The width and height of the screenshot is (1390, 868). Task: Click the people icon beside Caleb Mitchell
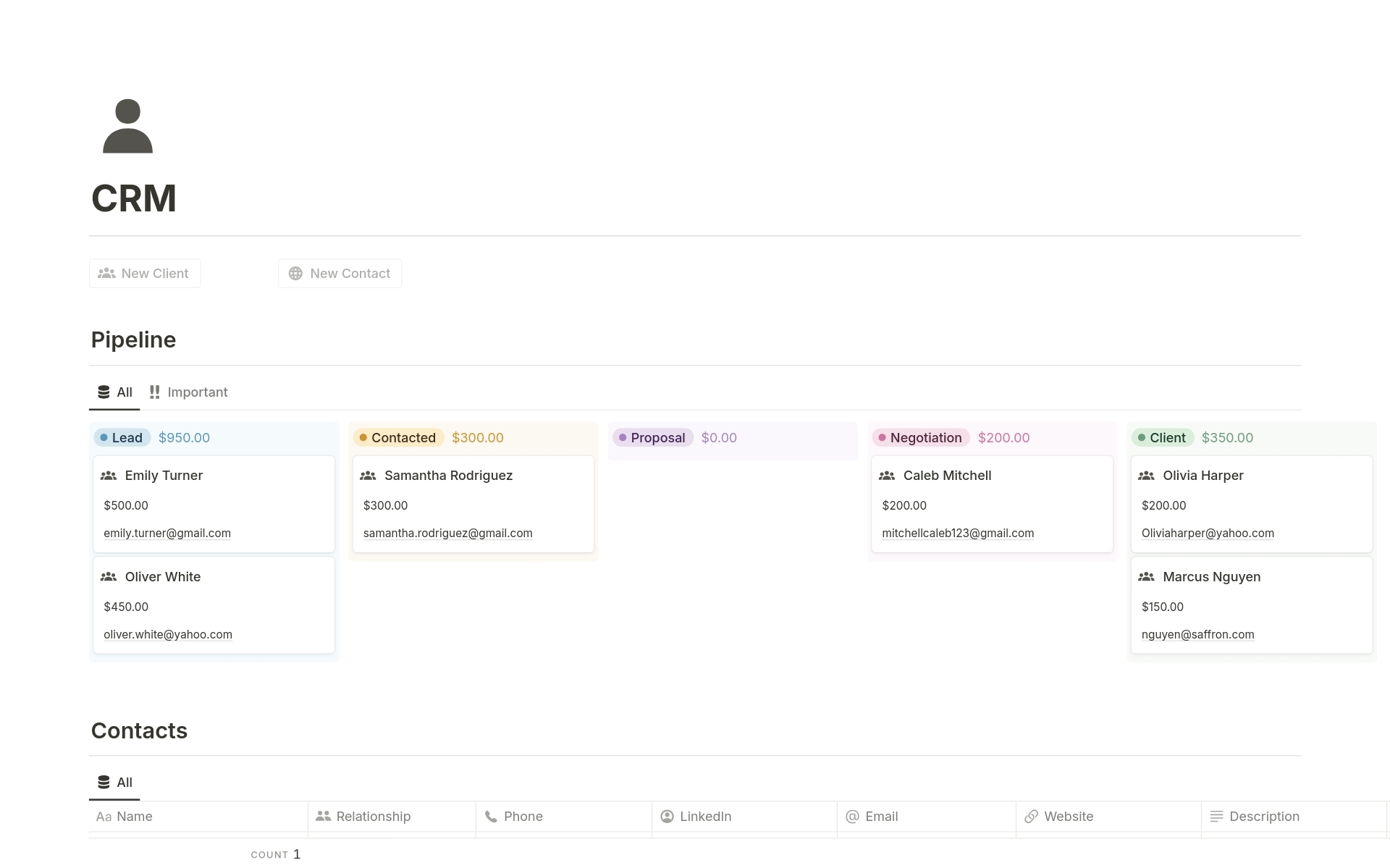coord(887,476)
